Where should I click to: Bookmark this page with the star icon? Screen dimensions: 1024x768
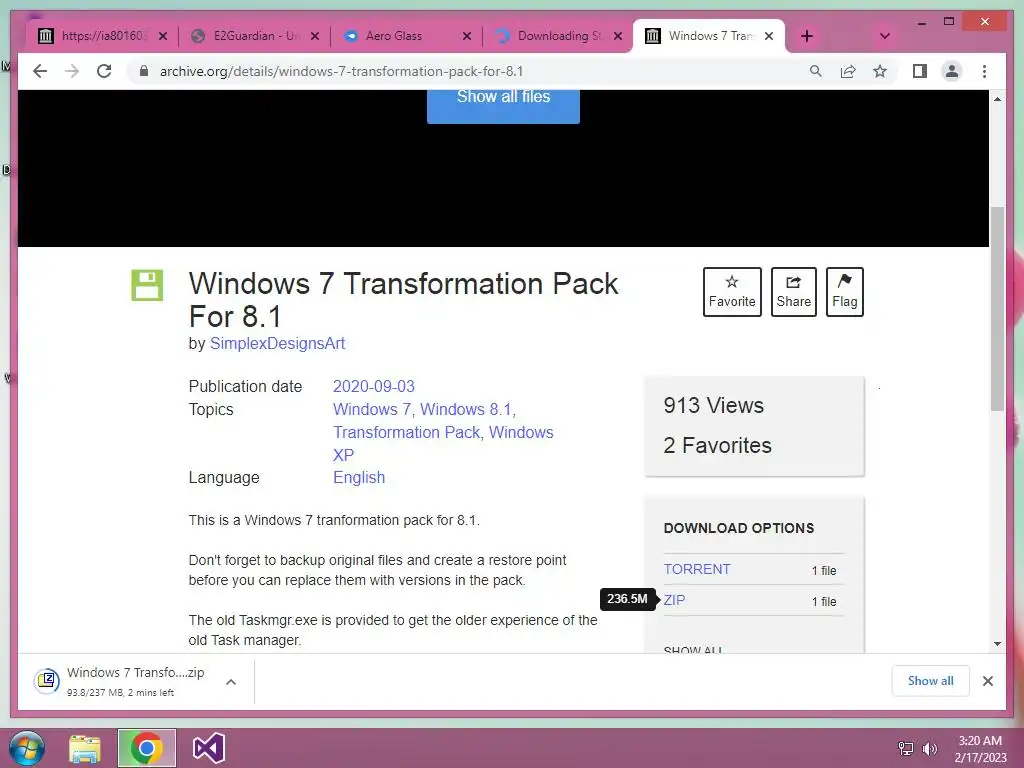[x=880, y=71]
